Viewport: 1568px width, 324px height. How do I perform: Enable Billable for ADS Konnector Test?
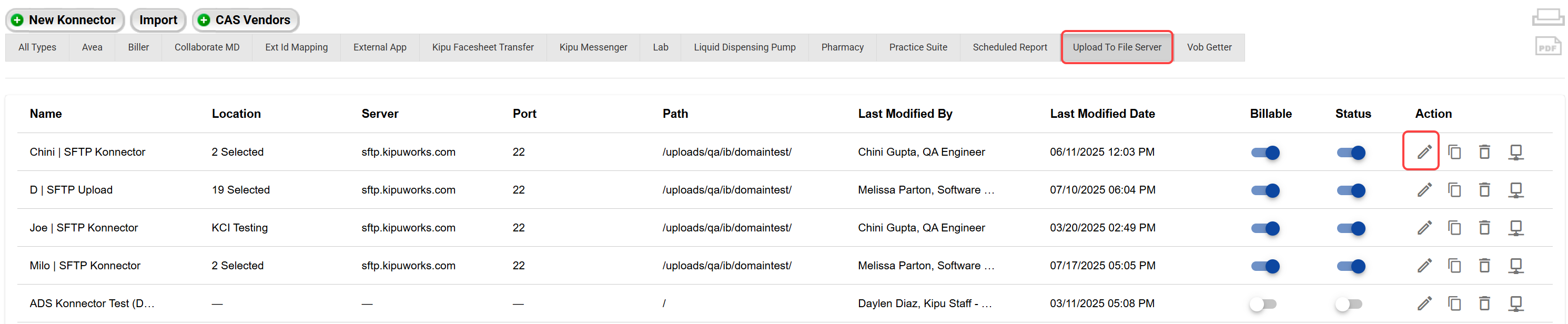coord(1262,304)
